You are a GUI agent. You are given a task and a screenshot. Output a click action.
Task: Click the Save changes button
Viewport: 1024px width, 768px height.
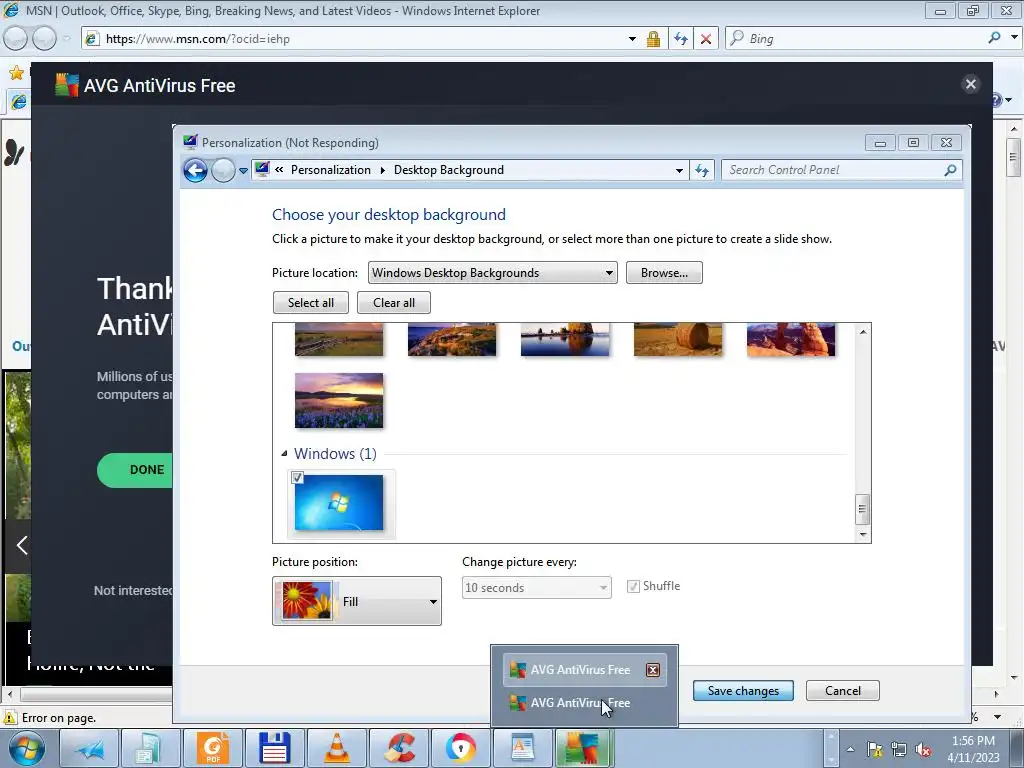[x=743, y=691]
